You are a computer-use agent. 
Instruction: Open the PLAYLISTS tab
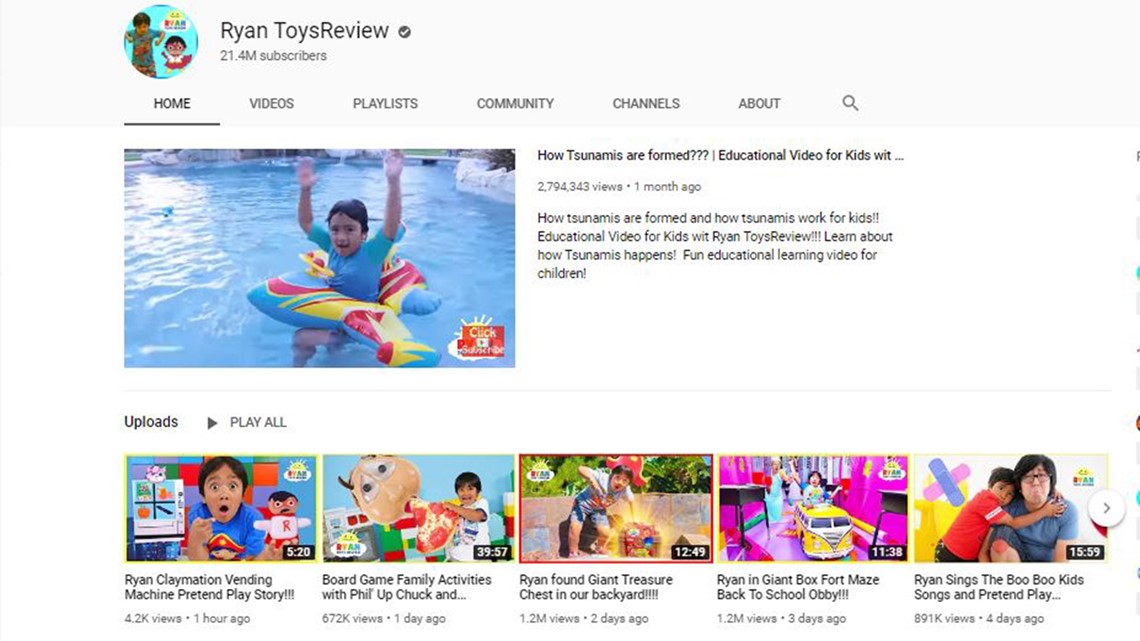point(385,104)
